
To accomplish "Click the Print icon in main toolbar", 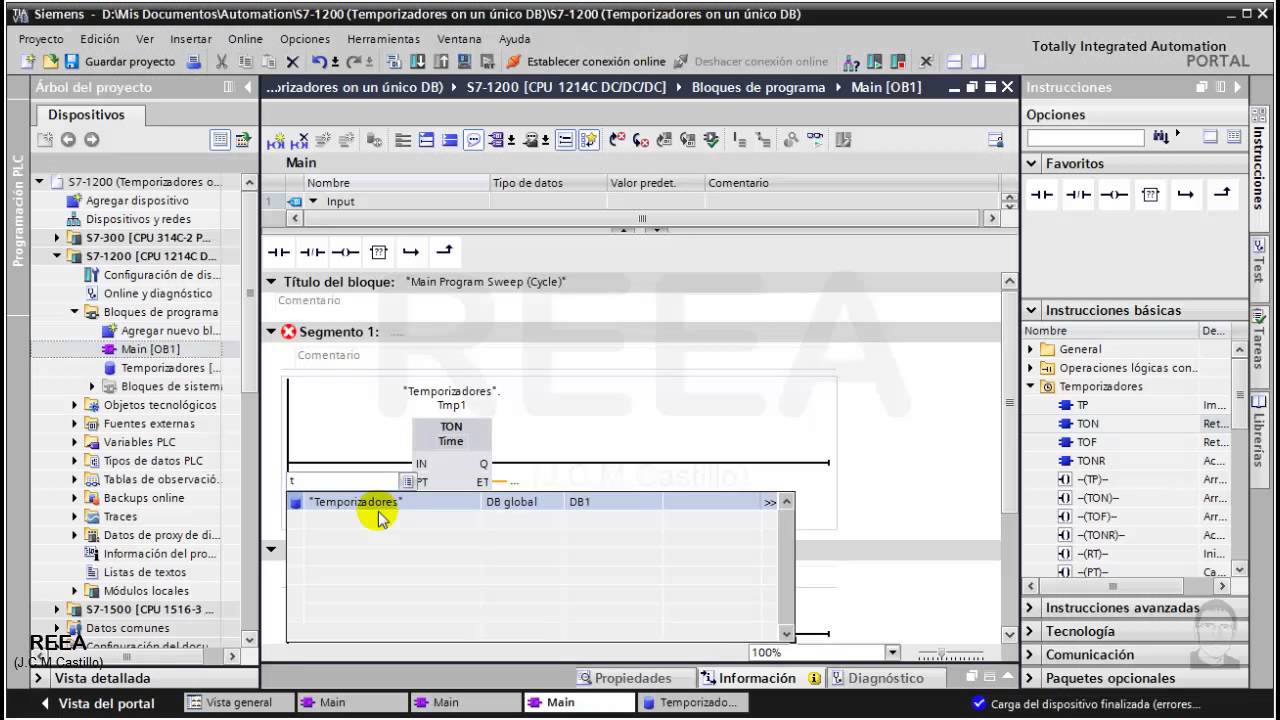I will point(195,62).
